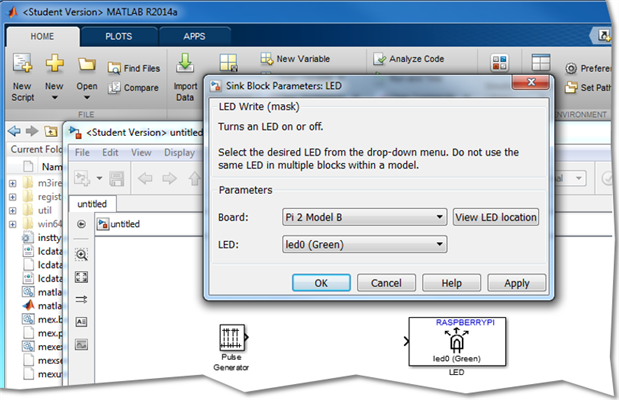Click Simulink up-to-parent arrow

[x=195, y=178]
